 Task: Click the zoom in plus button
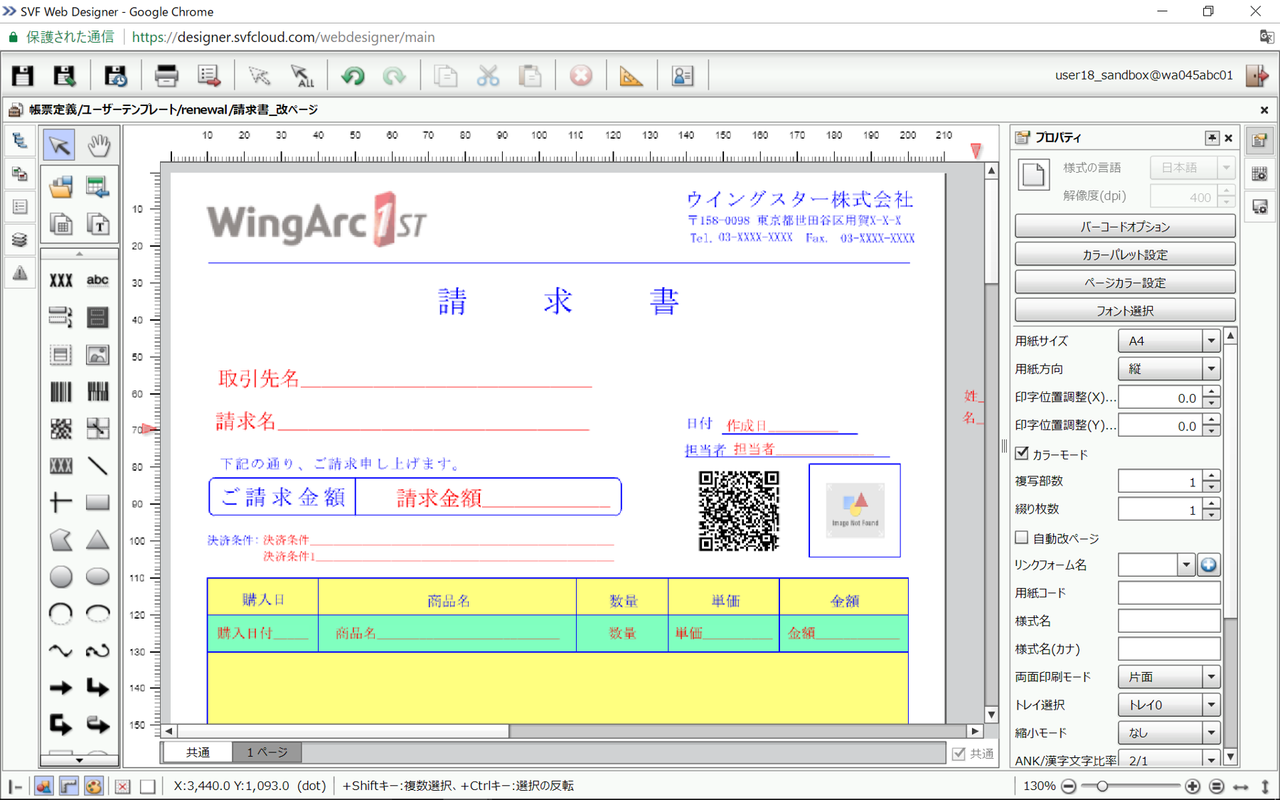tap(1193, 786)
